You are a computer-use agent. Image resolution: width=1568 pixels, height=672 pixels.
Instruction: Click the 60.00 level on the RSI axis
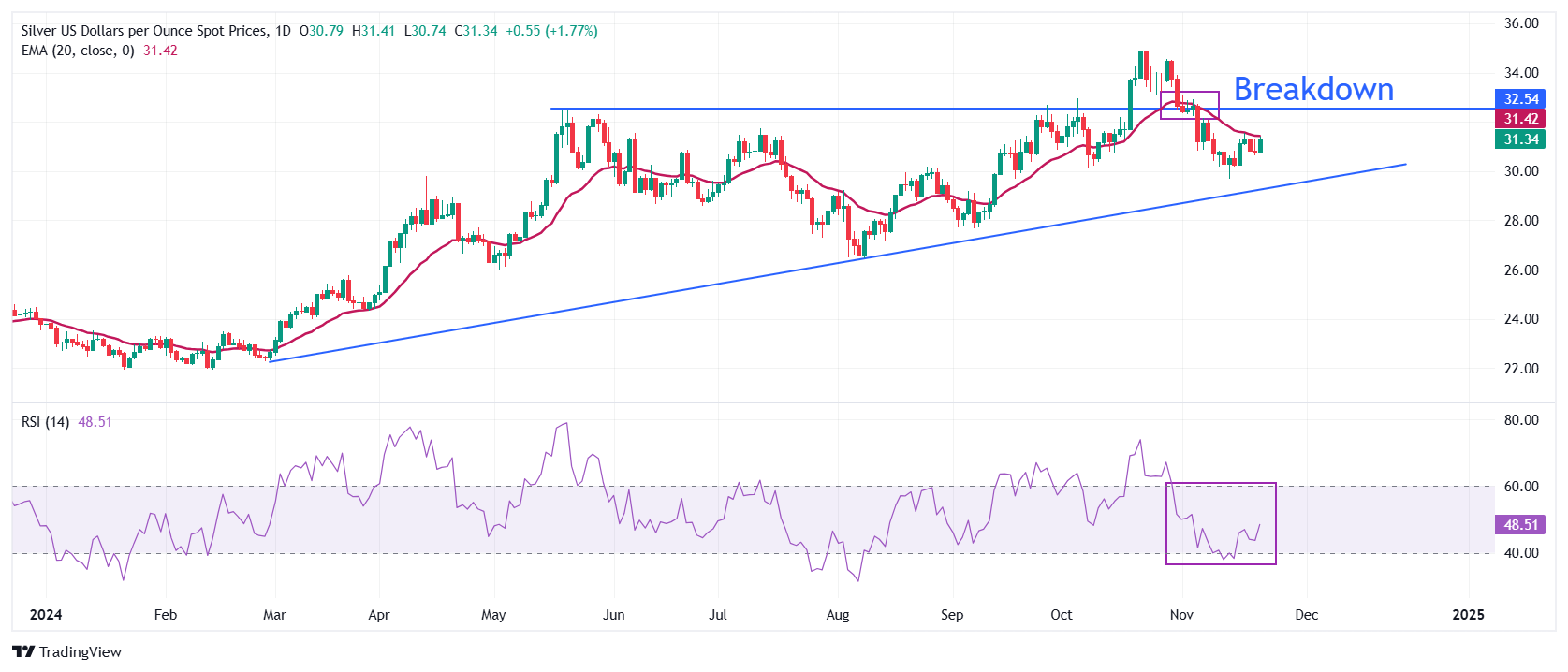tap(1520, 487)
